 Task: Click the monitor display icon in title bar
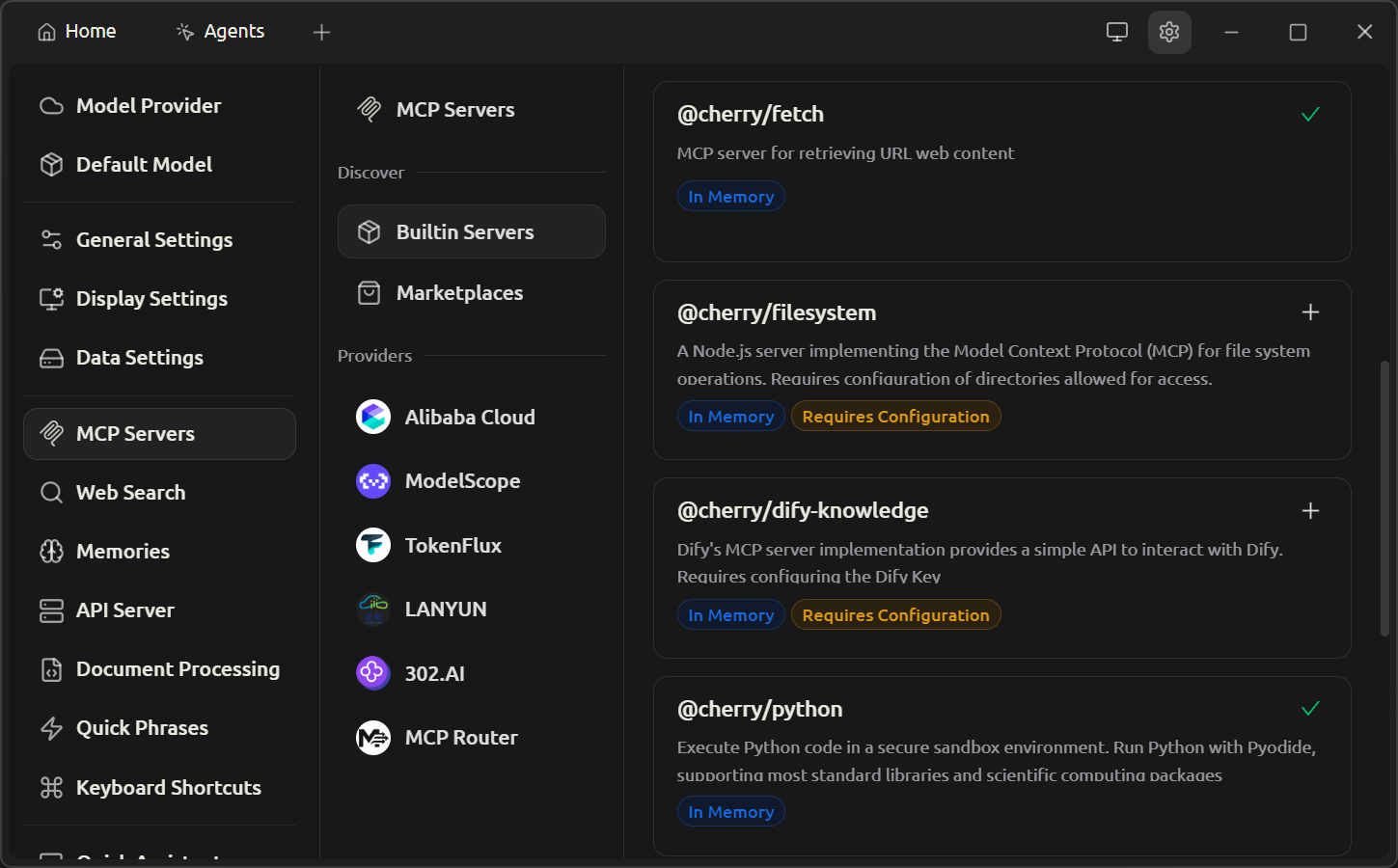coord(1116,32)
